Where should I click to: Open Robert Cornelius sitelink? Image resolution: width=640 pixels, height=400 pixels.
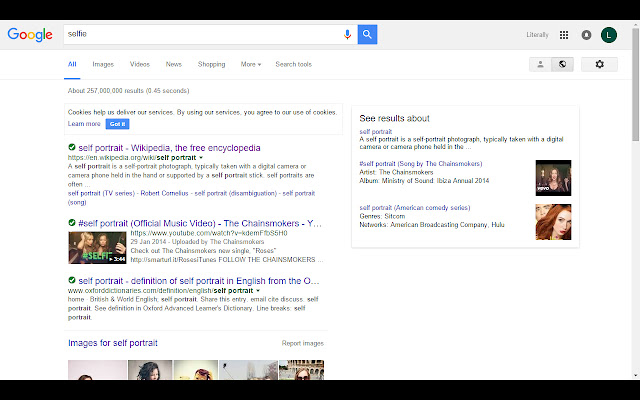click(164, 193)
